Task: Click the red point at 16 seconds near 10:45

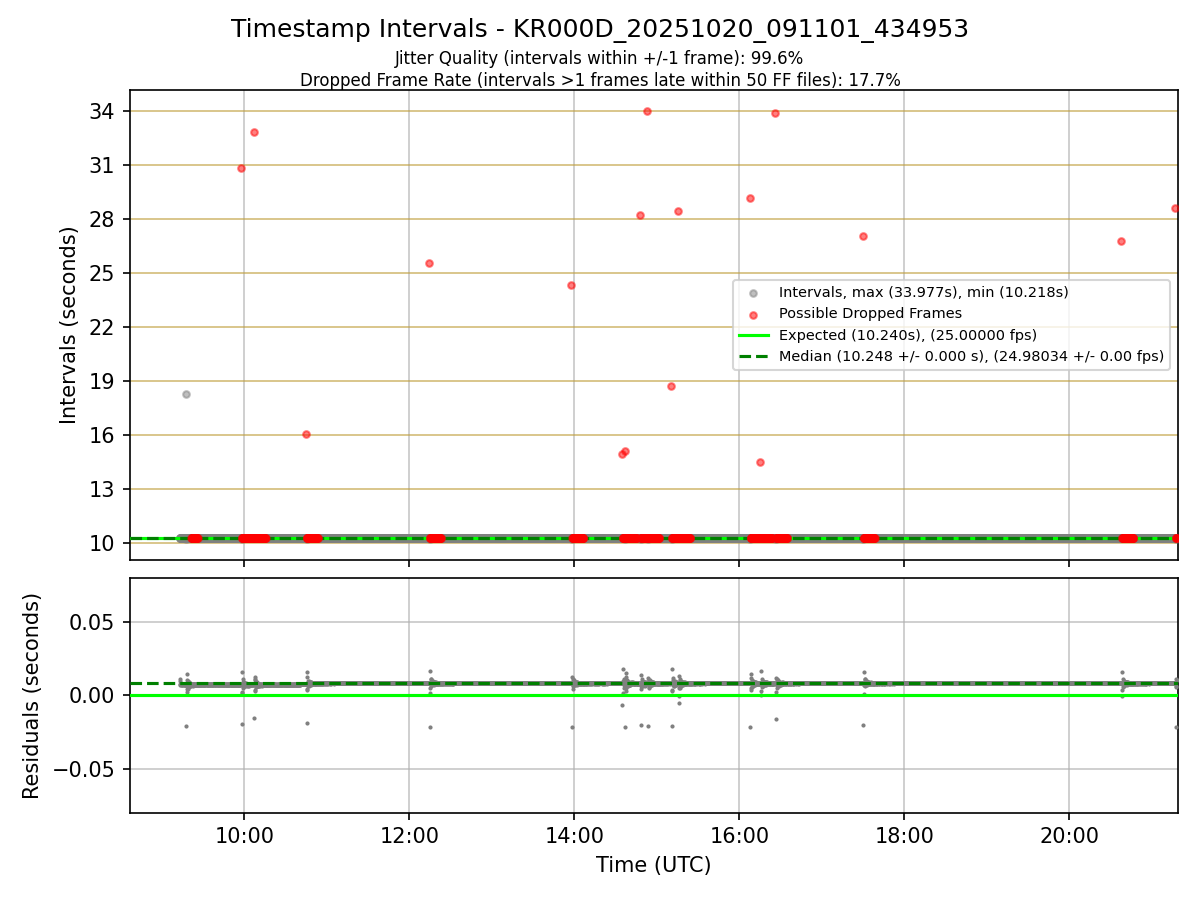Action: [306, 434]
